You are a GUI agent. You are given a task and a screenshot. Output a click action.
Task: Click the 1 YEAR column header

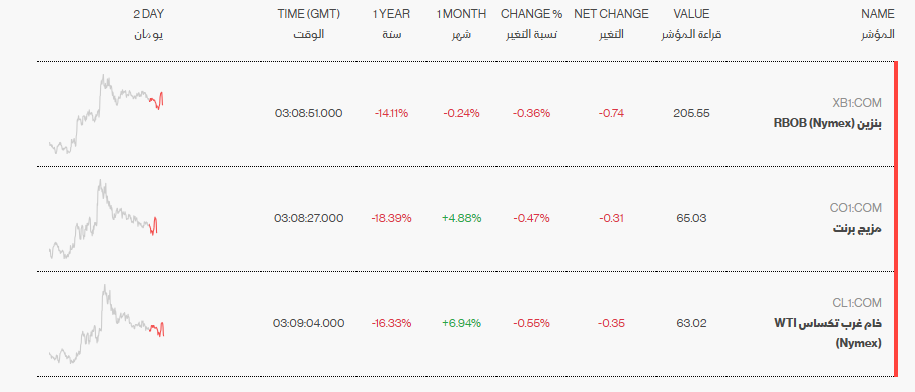[x=392, y=24]
